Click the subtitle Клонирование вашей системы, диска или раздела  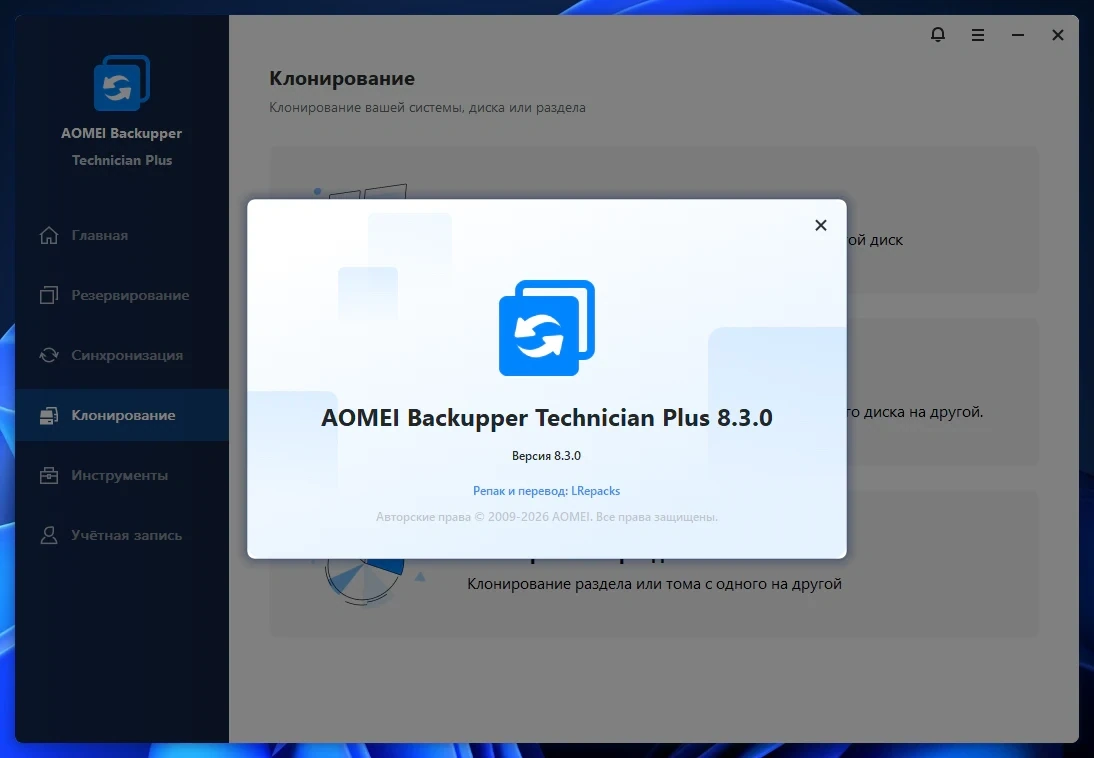tap(427, 107)
